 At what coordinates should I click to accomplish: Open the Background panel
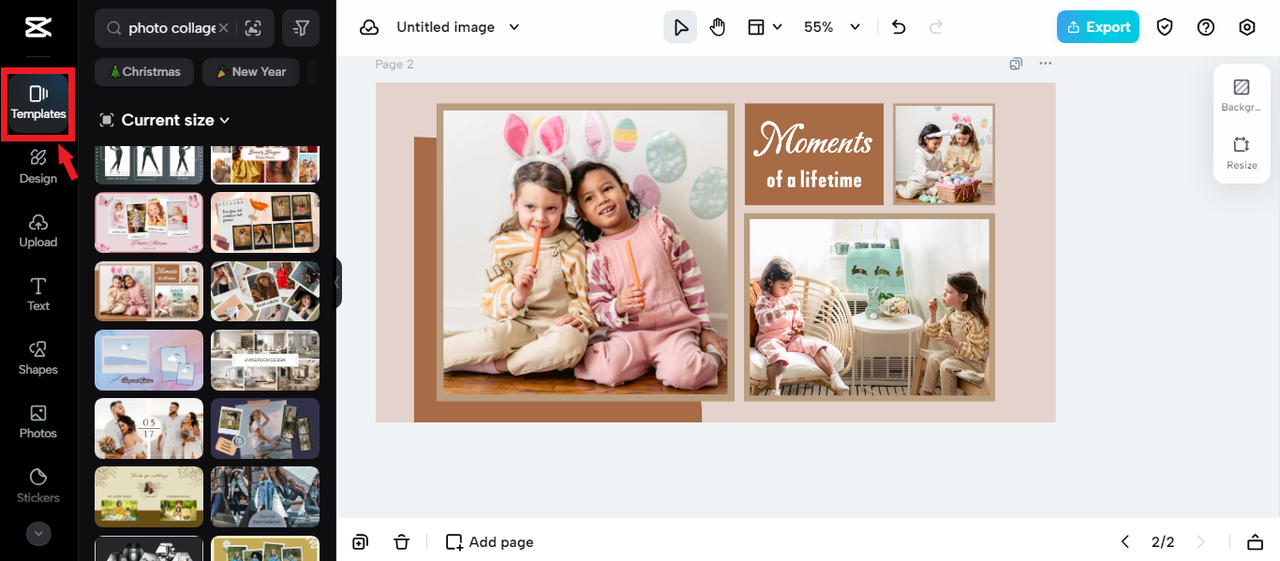point(1242,95)
